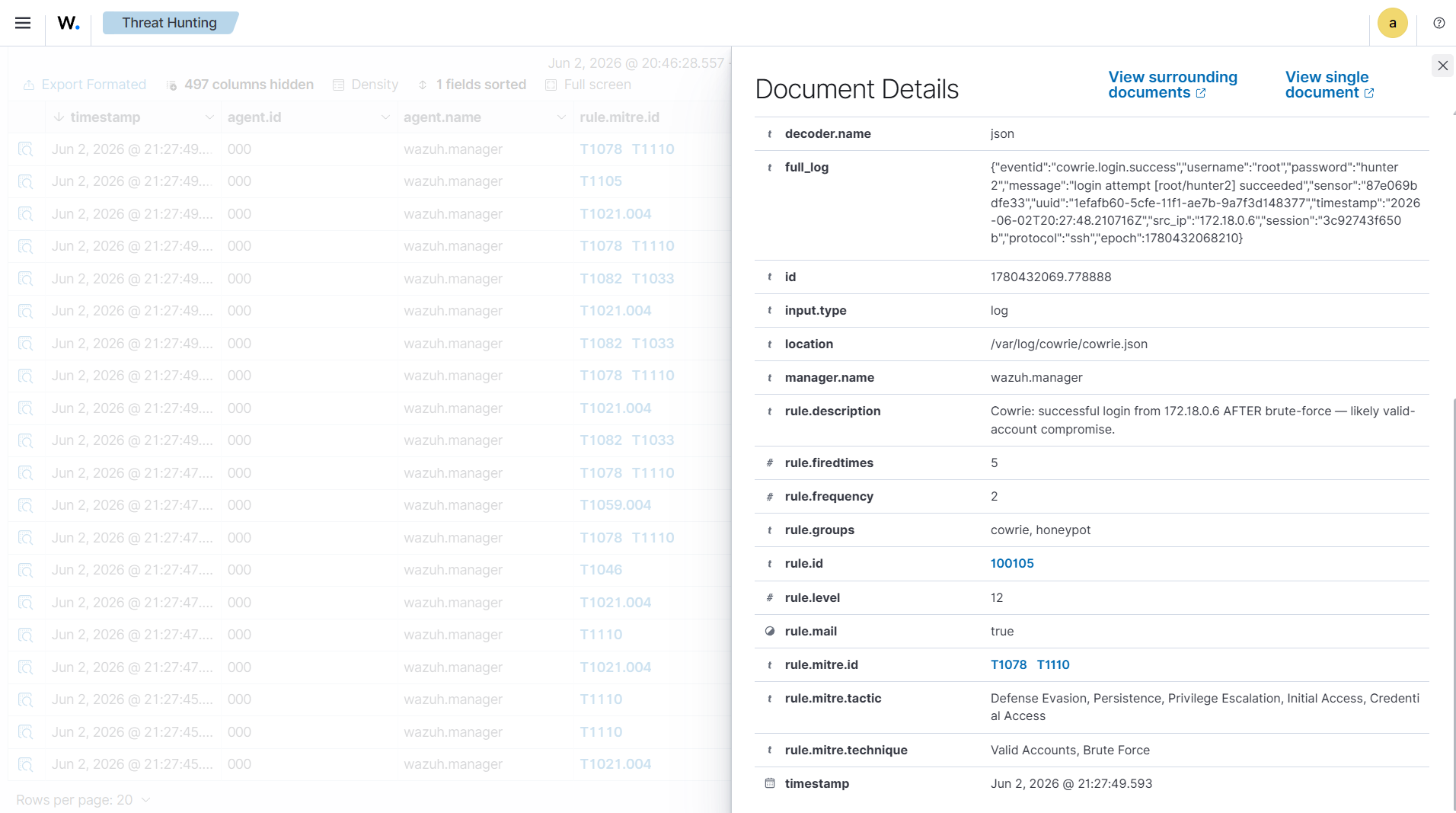The width and height of the screenshot is (1456, 813).
Task: Open the T1110 link in Document Details
Action: [x=1053, y=664]
